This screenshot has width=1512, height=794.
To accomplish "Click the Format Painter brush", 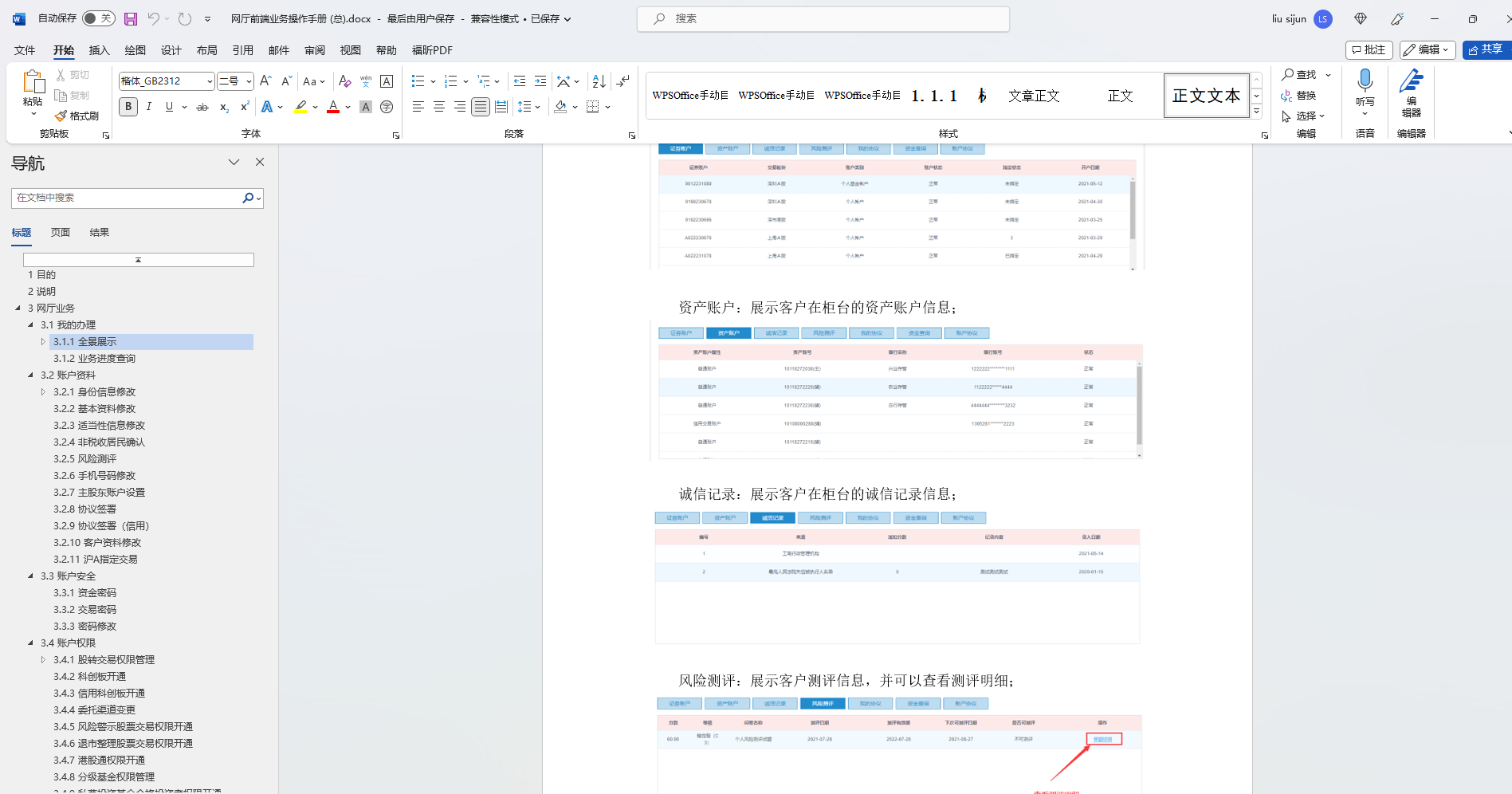I will (61, 116).
